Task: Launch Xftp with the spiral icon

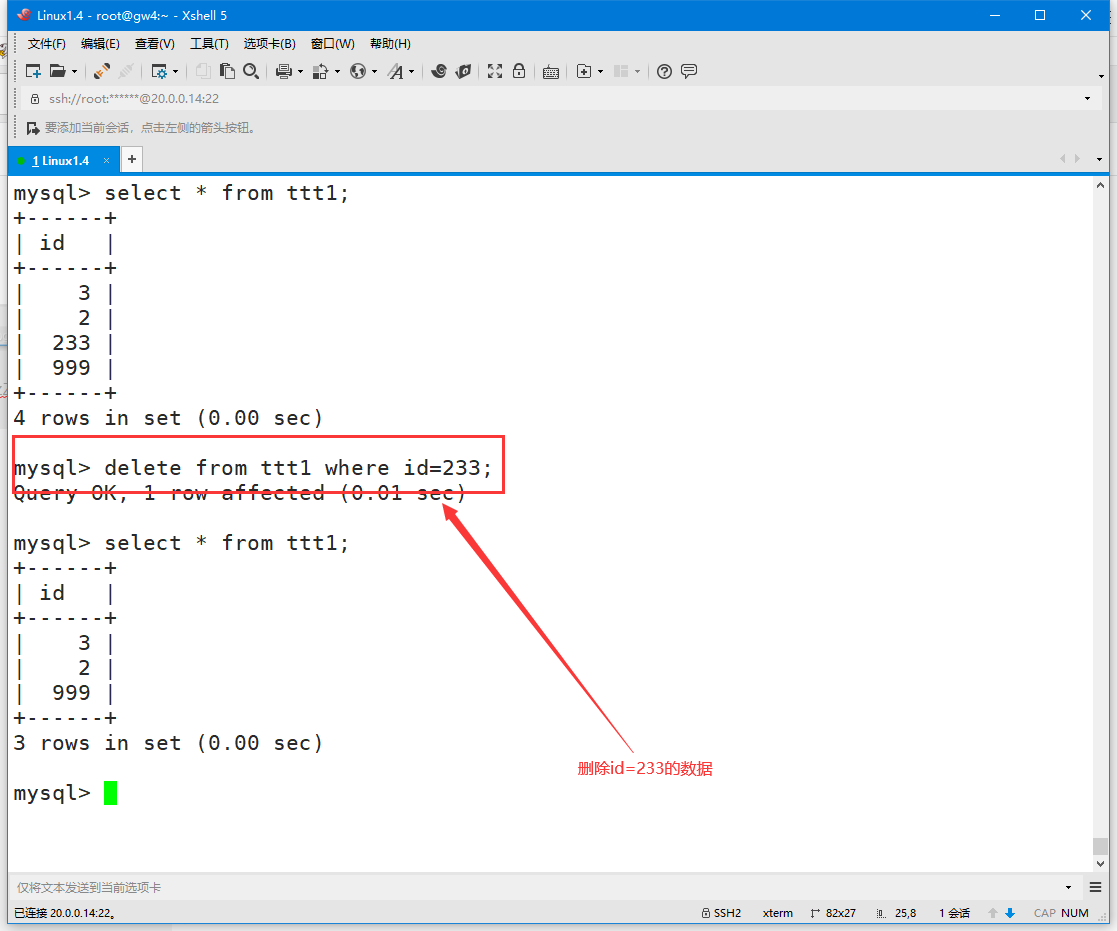Action: 439,71
